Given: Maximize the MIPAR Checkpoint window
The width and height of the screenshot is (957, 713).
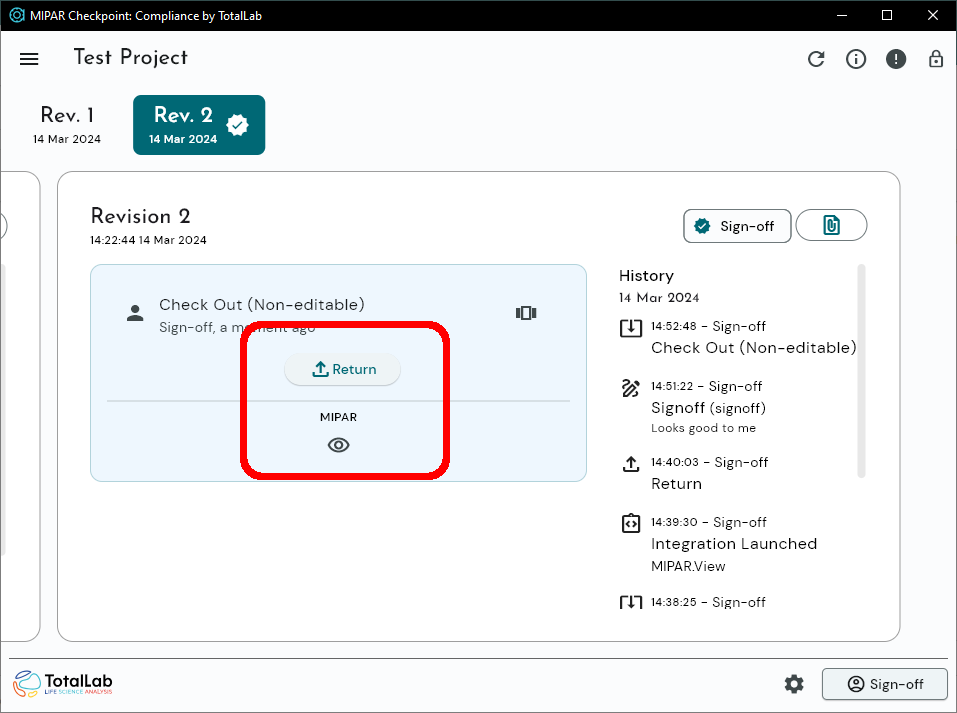Looking at the screenshot, I should click(887, 15).
